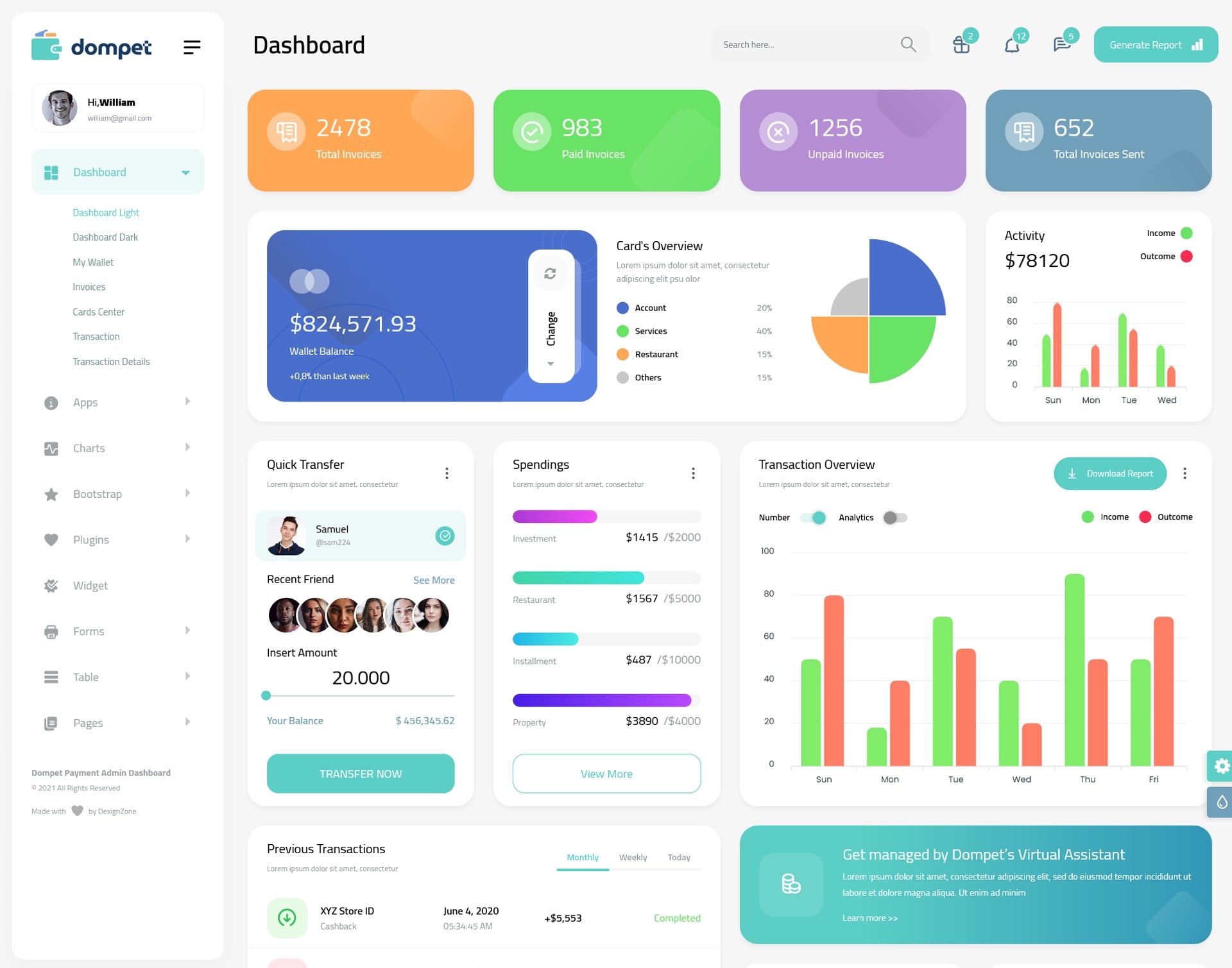Click the Download Report button
Screen dimensions: 1232x968
click(x=1108, y=472)
